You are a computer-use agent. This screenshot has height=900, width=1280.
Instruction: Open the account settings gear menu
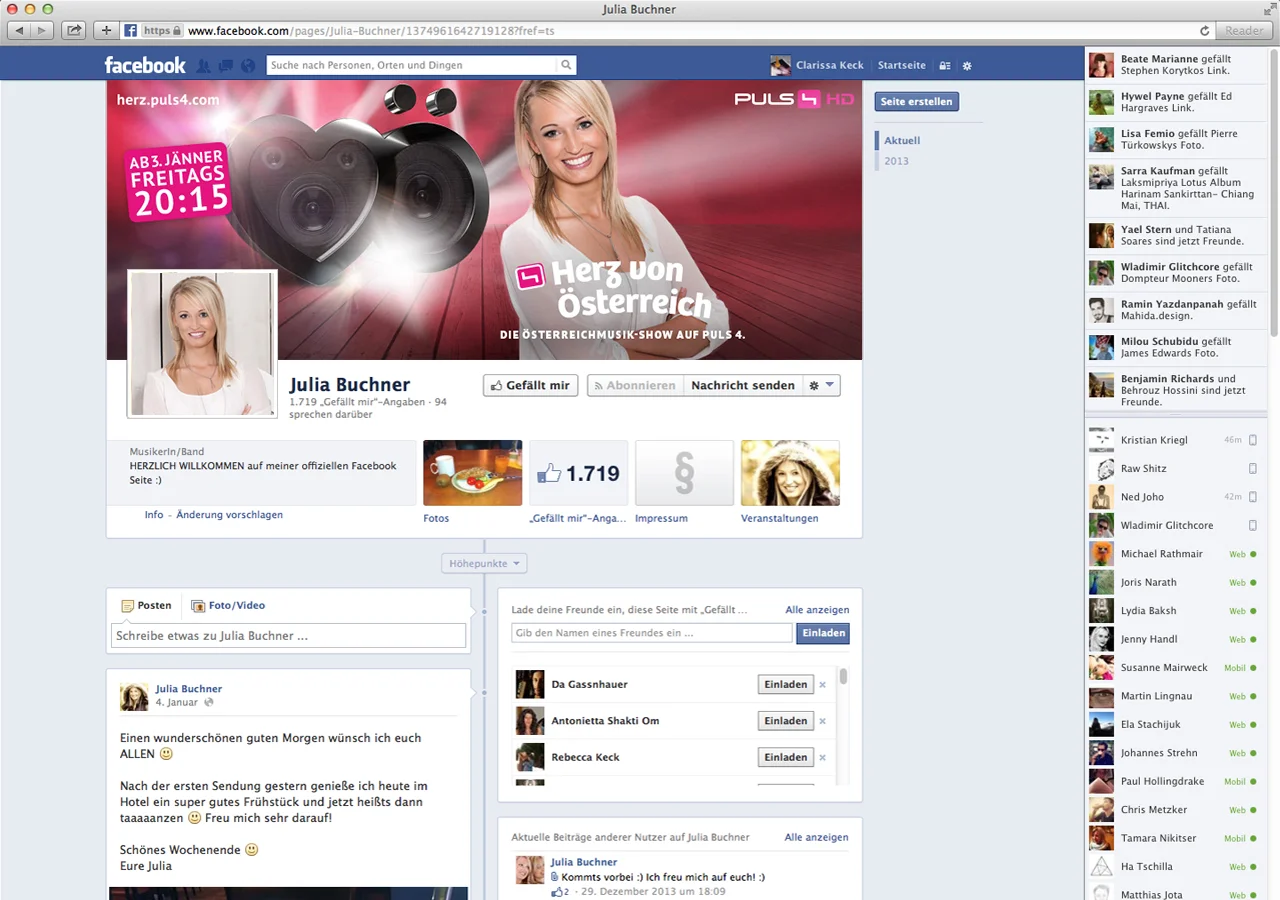[967, 66]
